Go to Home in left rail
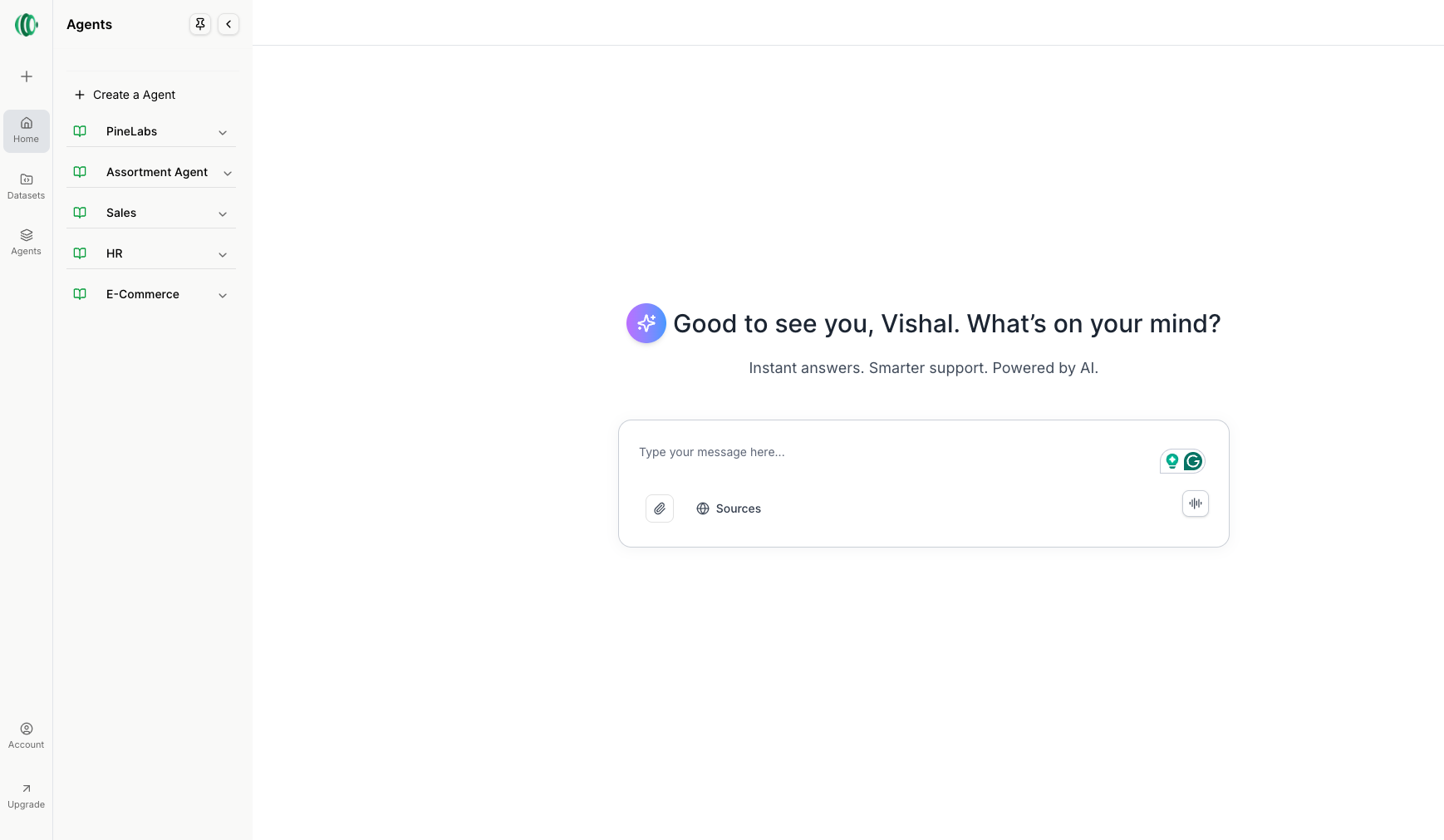This screenshot has height=840, width=1444. pos(27,130)
